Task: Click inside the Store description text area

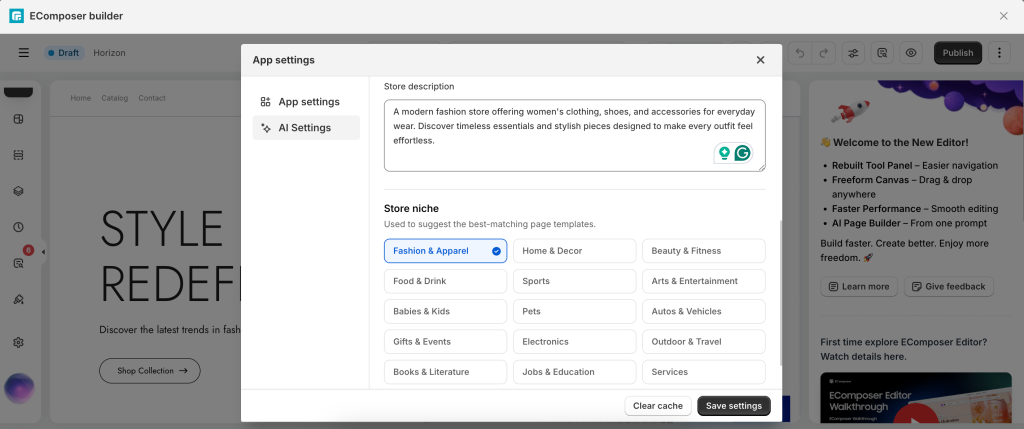Action: point(575,136)
